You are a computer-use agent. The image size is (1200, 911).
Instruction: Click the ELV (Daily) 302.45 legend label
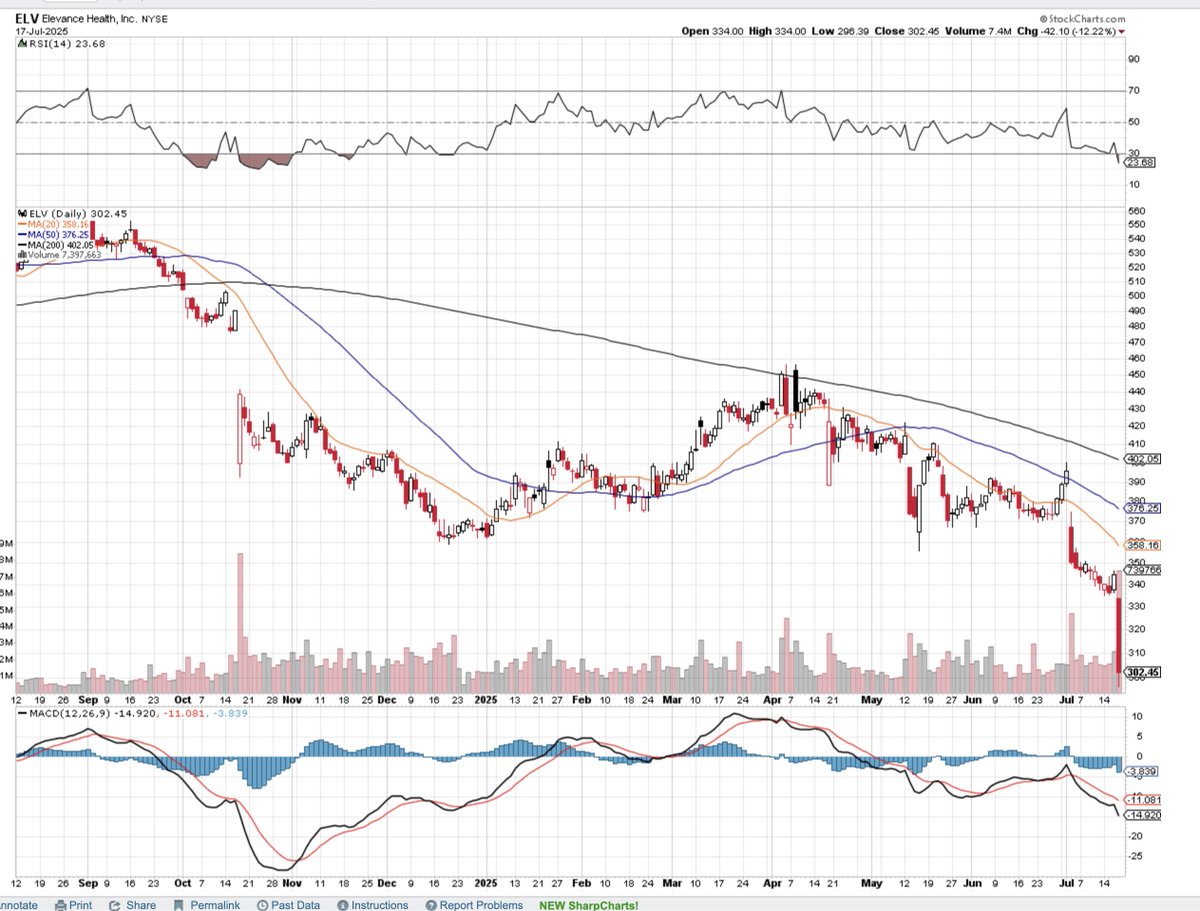pos(78,213)
